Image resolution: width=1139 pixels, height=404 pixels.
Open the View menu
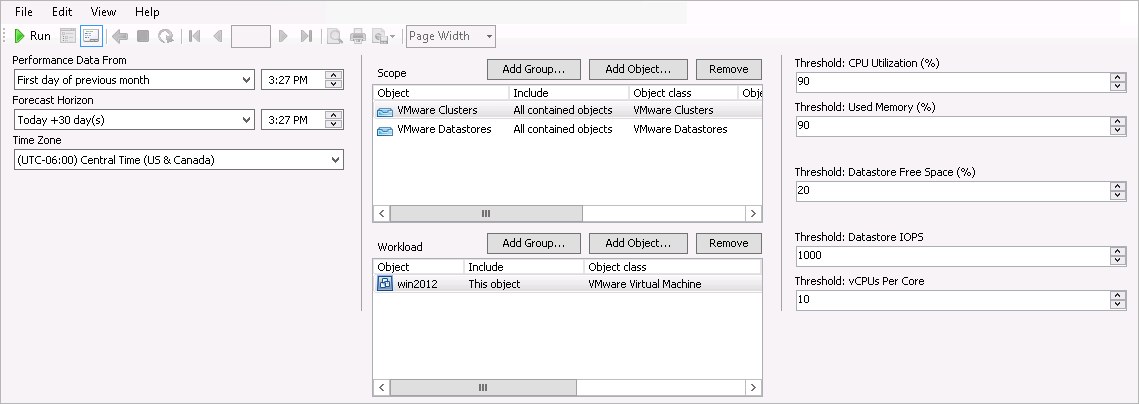coord(103,12)
